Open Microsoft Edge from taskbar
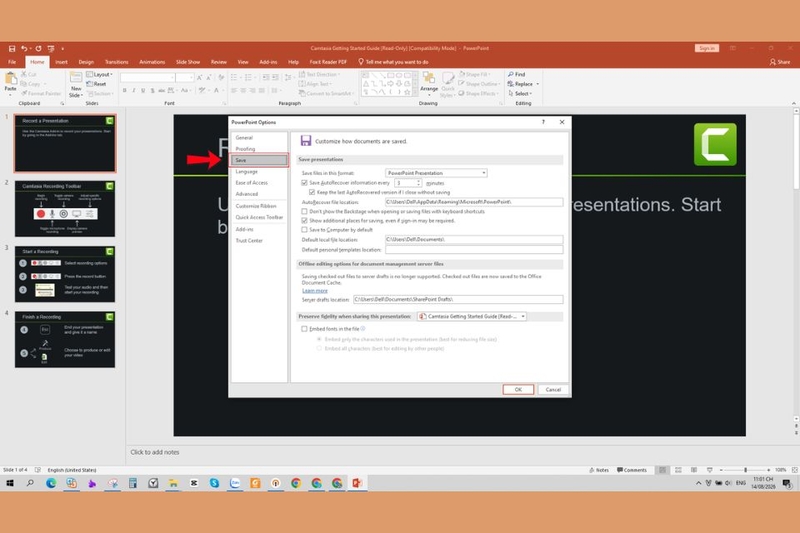 [x=51, y=483]
